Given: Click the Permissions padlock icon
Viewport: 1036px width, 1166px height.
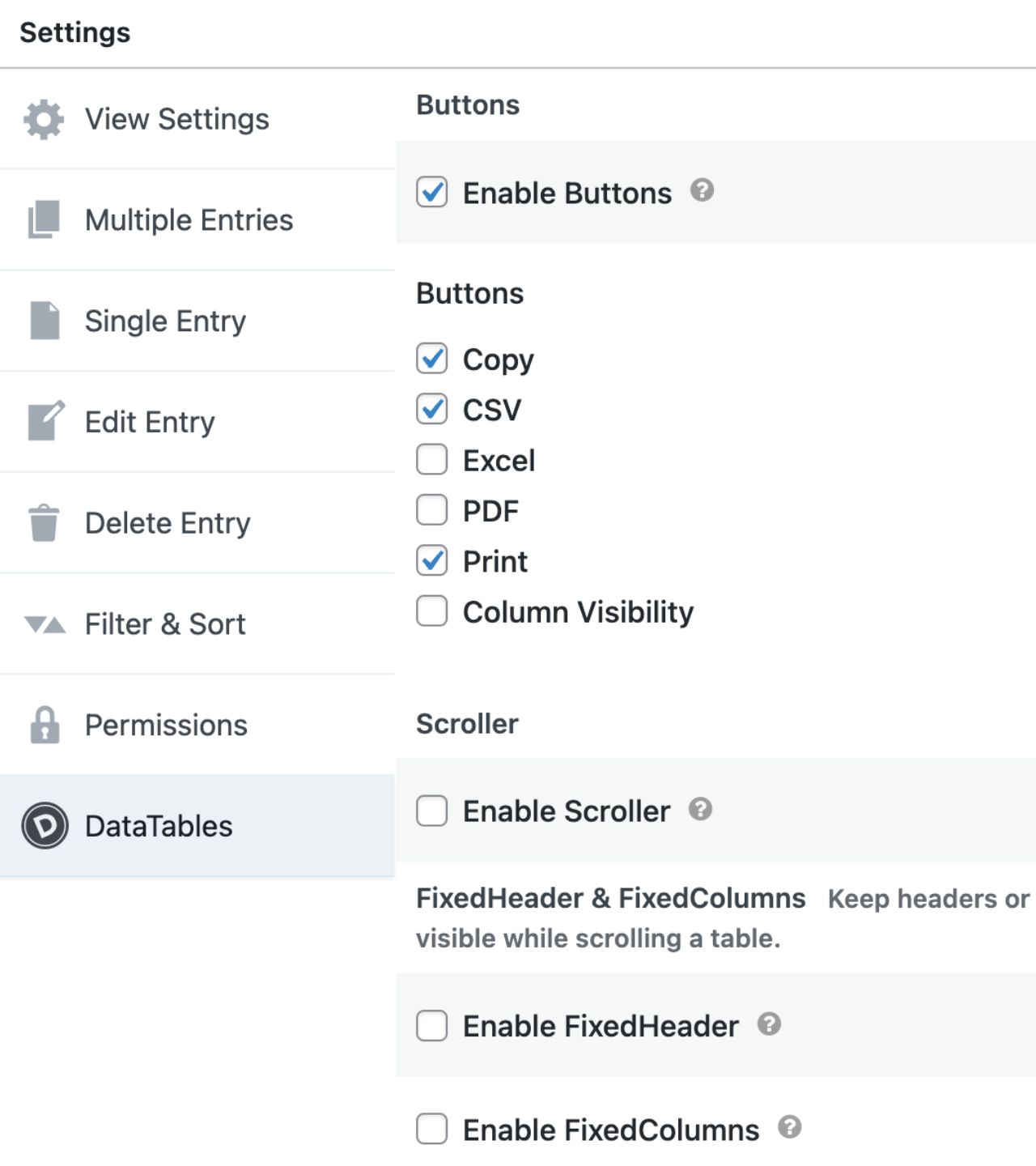Looking at the screenshot, I should (x=44, y=725).
